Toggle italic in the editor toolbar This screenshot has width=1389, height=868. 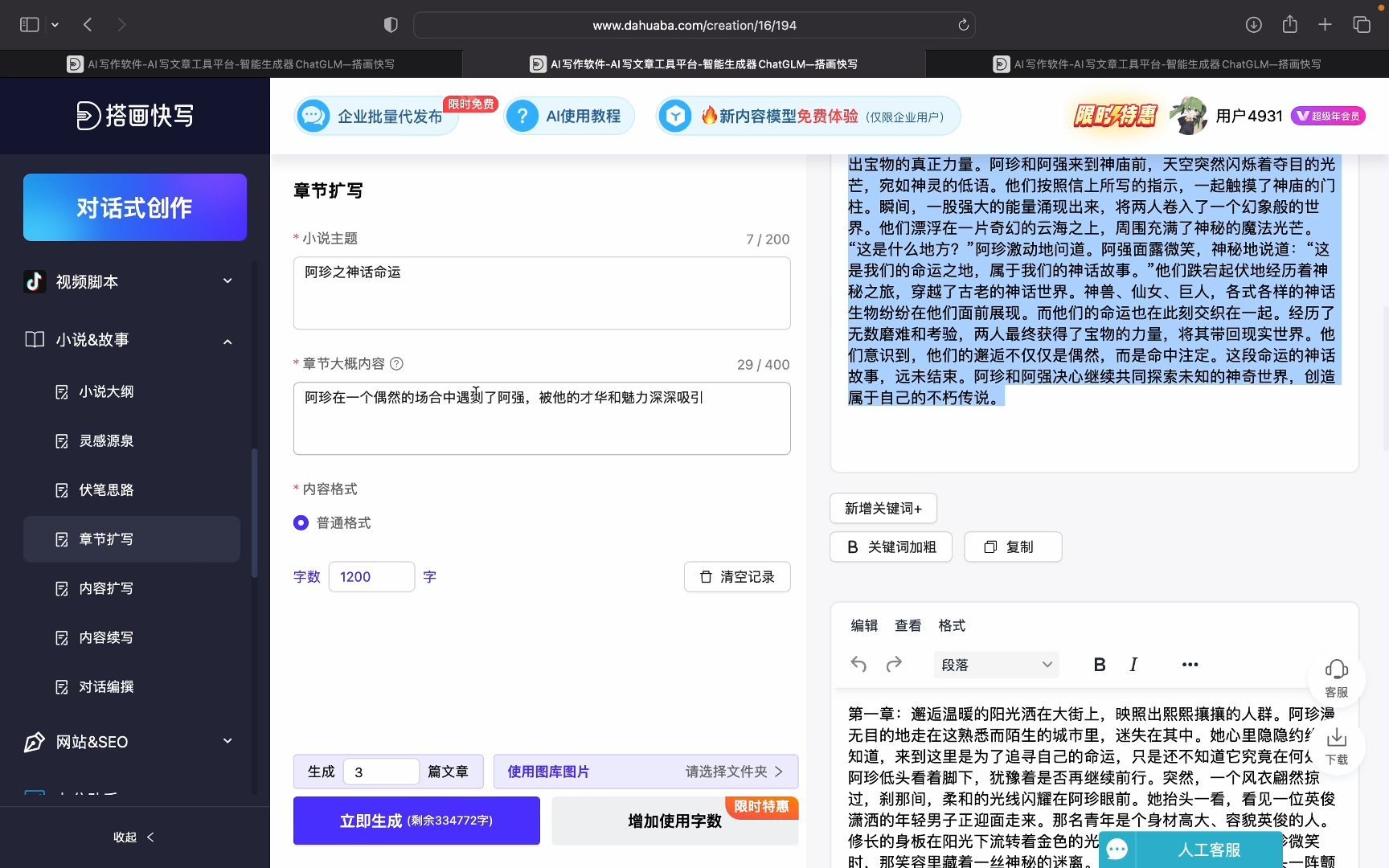(x=1133, y=665)
